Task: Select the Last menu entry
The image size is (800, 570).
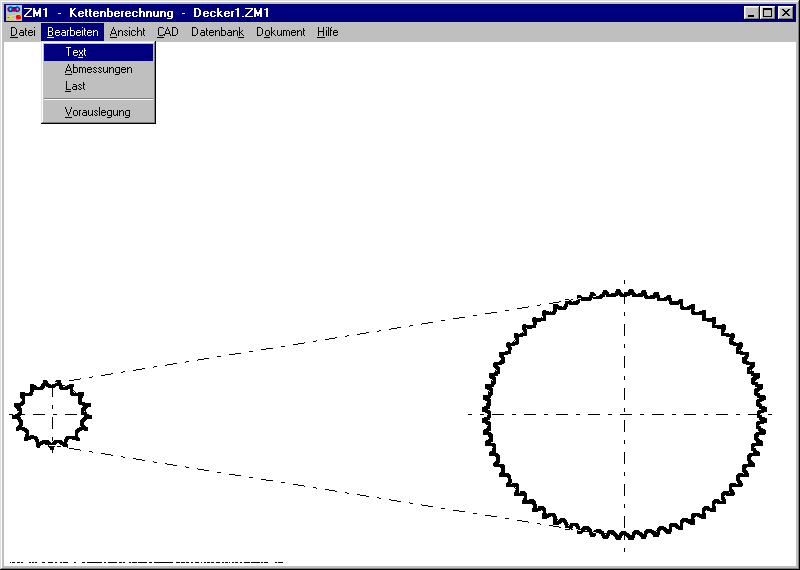Action: (98, 86)
